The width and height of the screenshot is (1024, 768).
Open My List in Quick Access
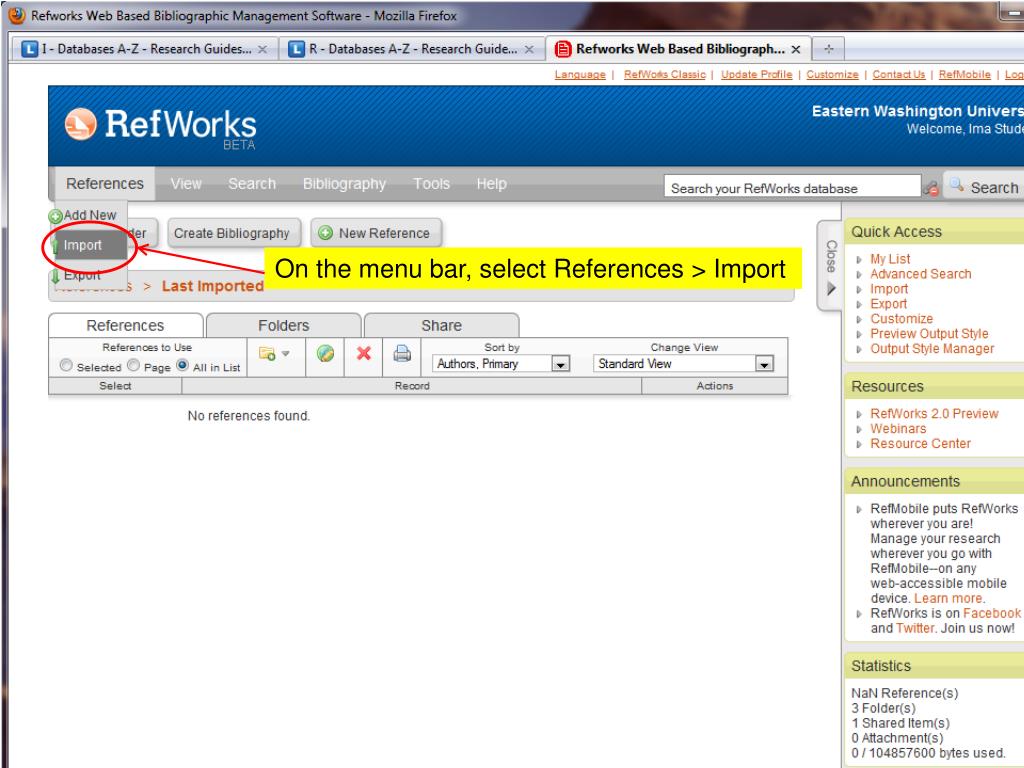[889, 259]
